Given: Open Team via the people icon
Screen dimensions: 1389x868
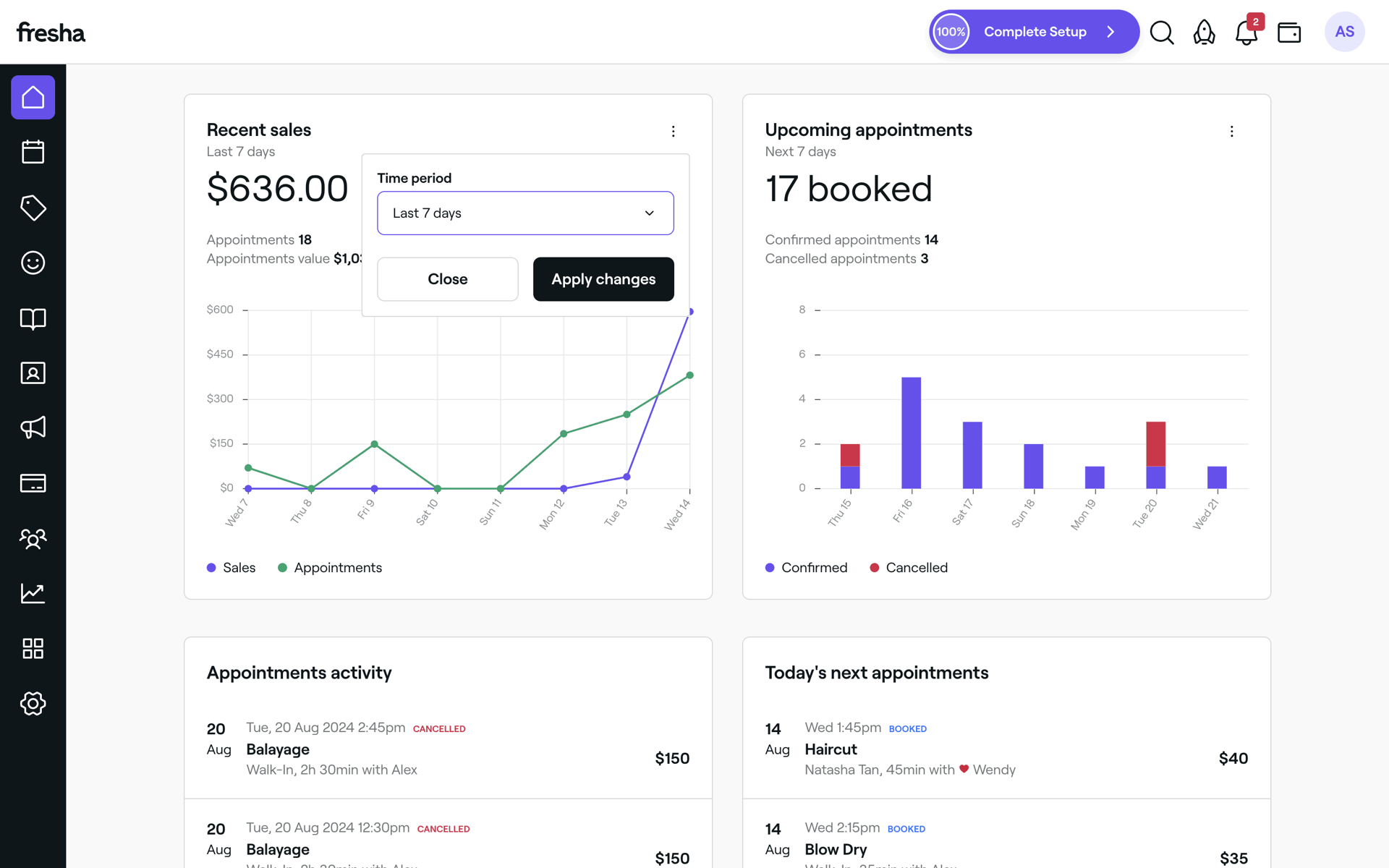Looking at the screenshot, I should pos(33,538).
